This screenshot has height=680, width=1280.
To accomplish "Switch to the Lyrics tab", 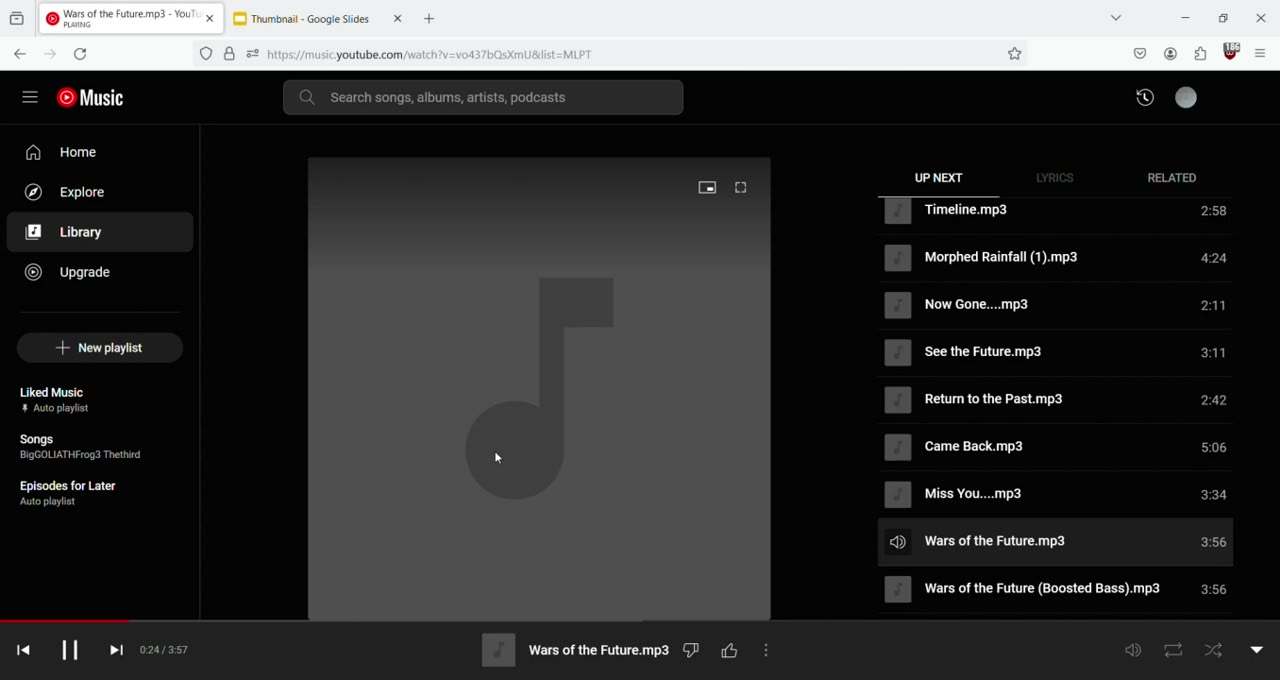I will click(x=1055, y=179).
